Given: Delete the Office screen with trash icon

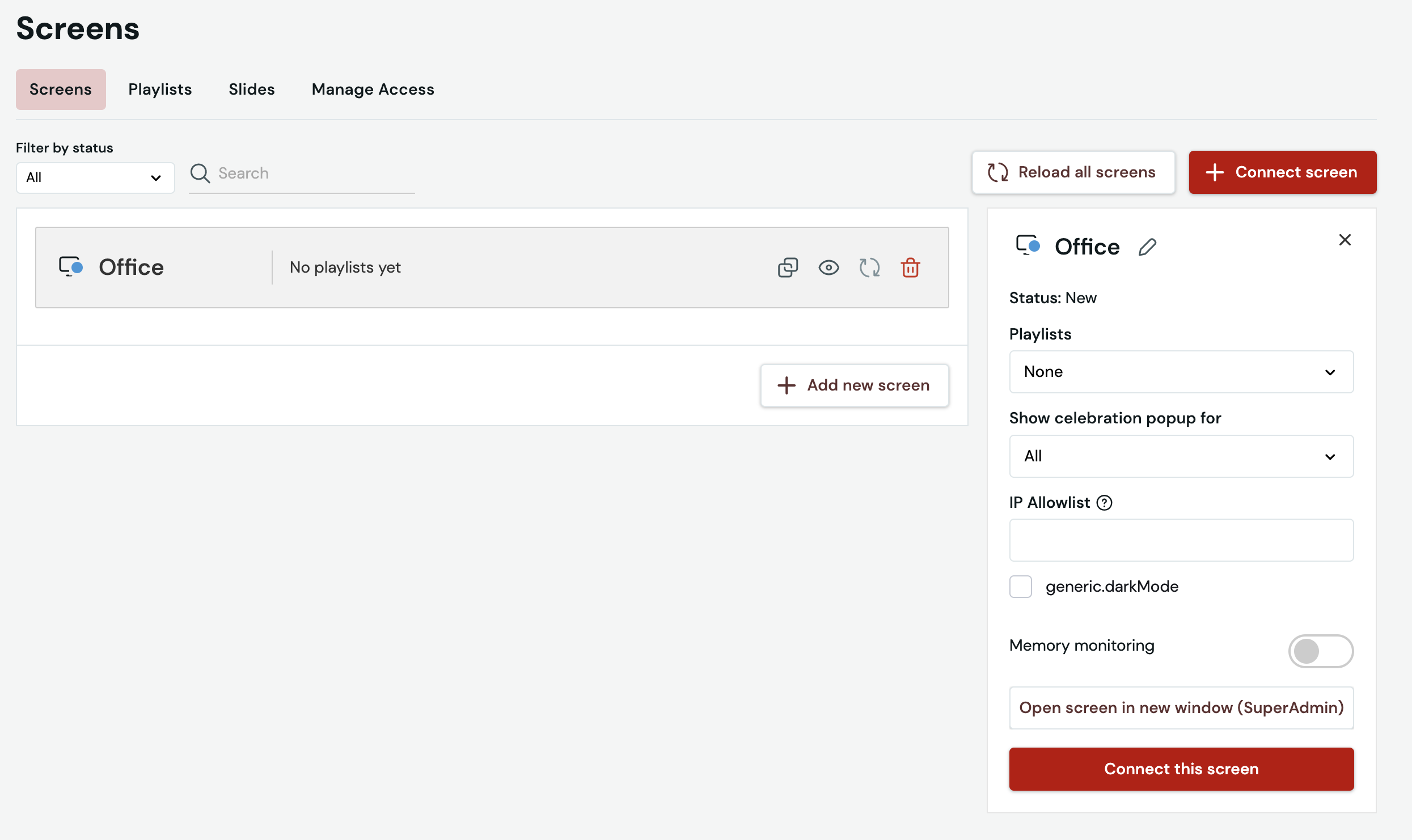Looking at the screenshot, I should pos(910,268).
